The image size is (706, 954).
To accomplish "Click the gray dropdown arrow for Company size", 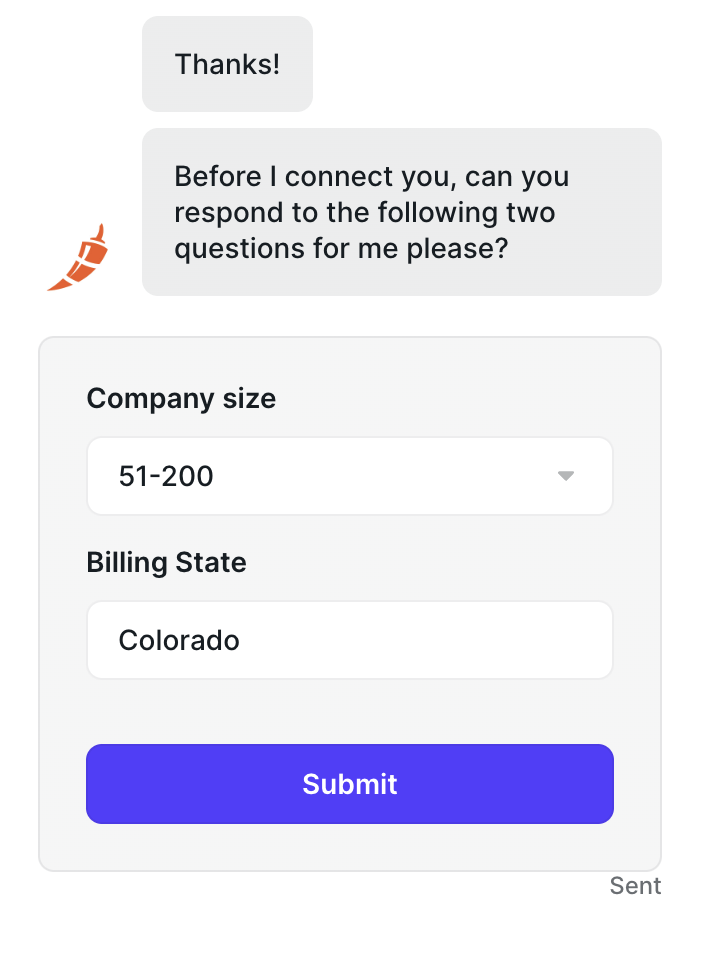I will coord(566,476).
